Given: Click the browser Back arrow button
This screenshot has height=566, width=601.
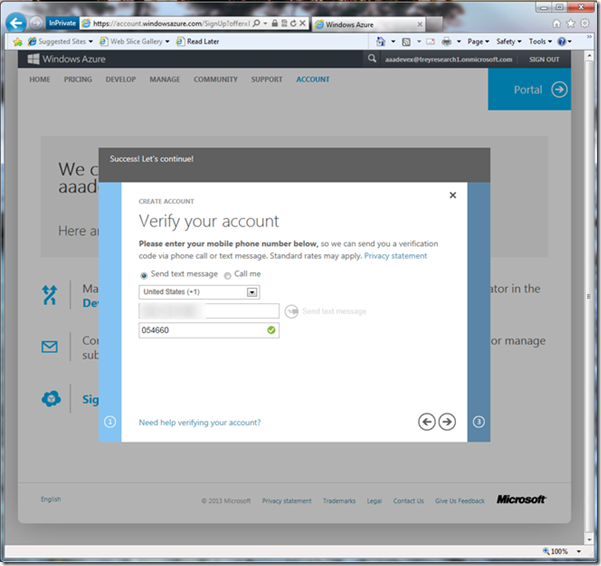Looking at the screenshot, I should pyautogui.click(x=16, y=23).
